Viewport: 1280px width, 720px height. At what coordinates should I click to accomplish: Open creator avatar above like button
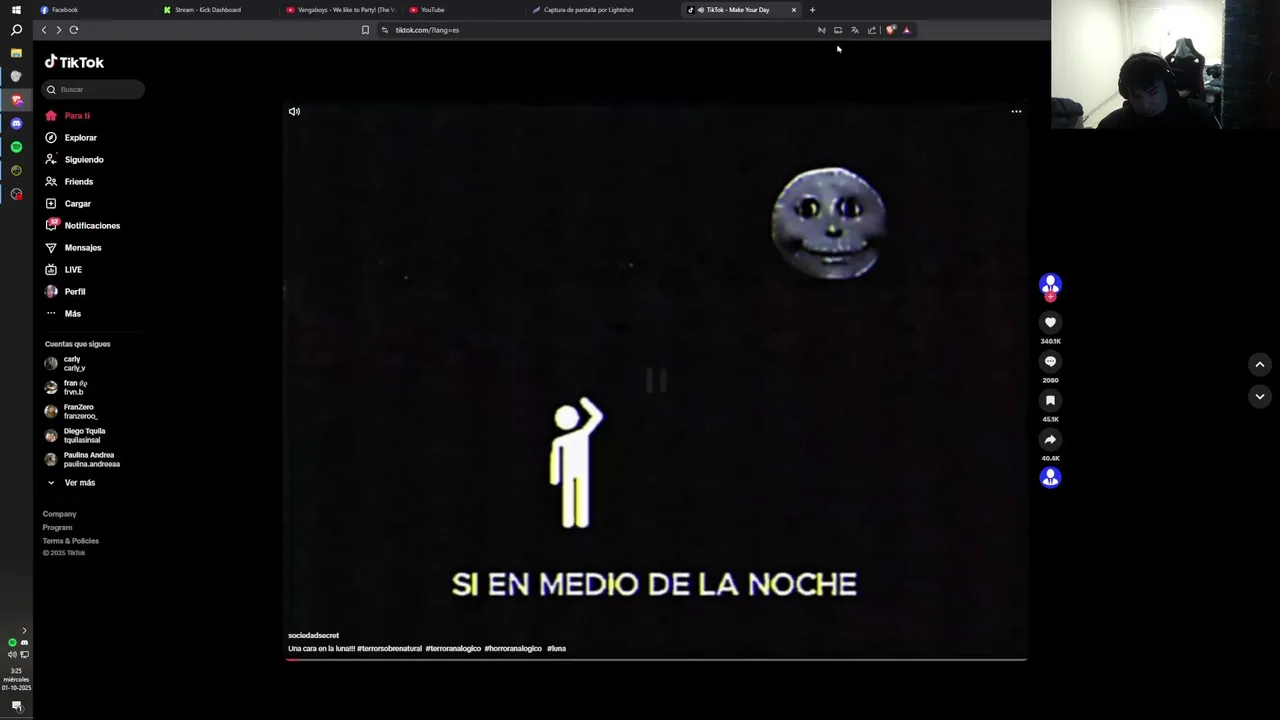pyautogui.click(x=1050, y=285)
